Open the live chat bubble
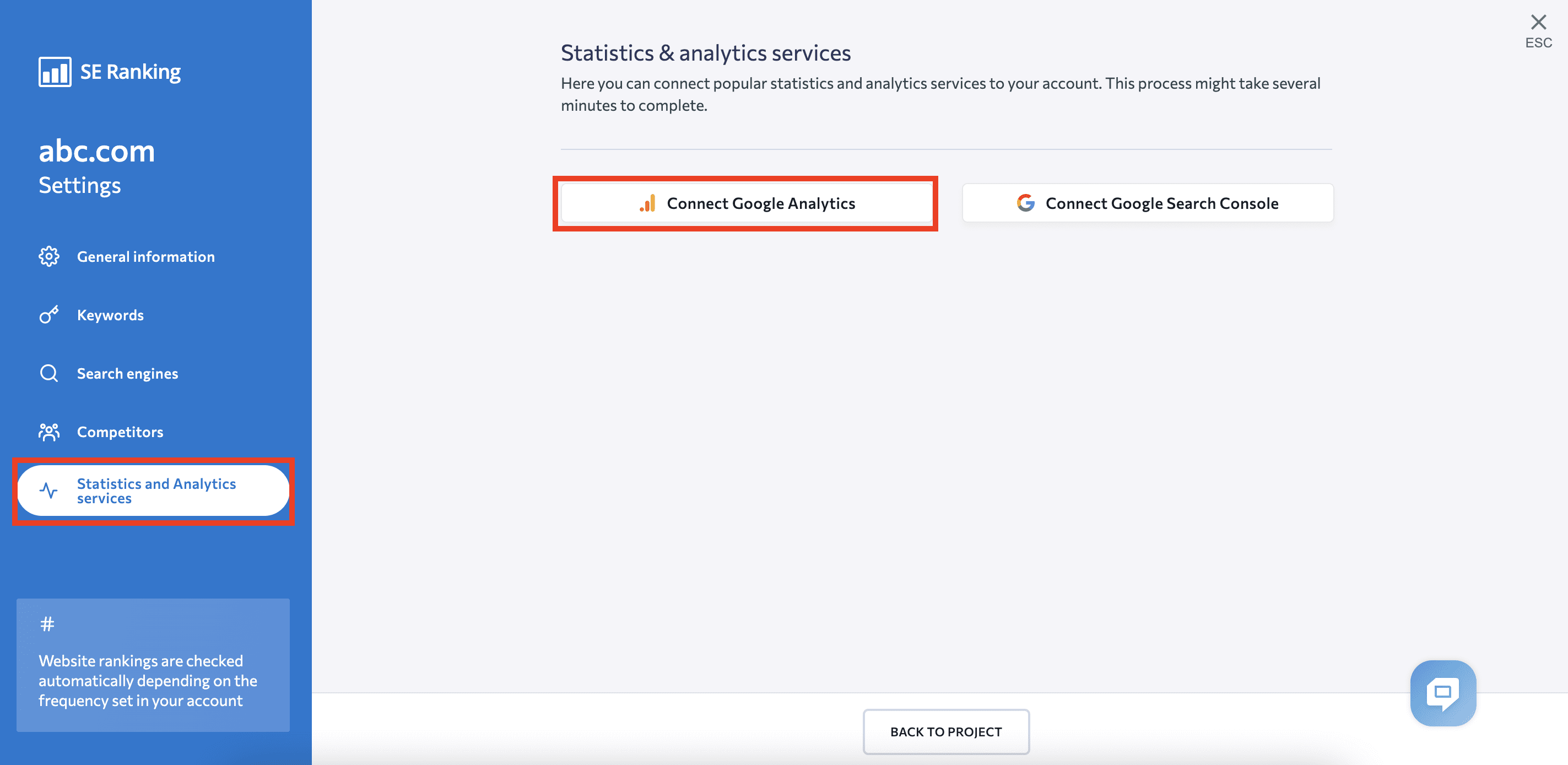Image resolution: width=1568 pixels, height=765 pixels. coord(1443,693)
